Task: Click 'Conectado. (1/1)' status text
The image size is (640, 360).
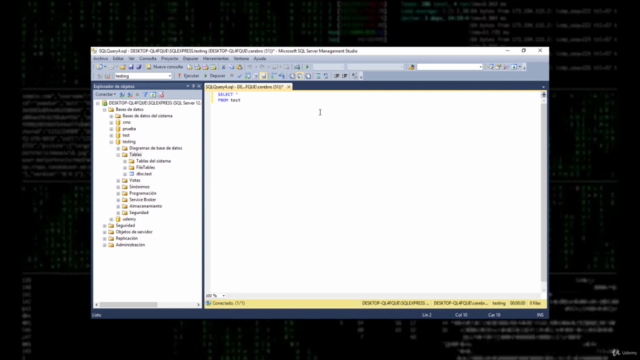Action: coord(229,303)
